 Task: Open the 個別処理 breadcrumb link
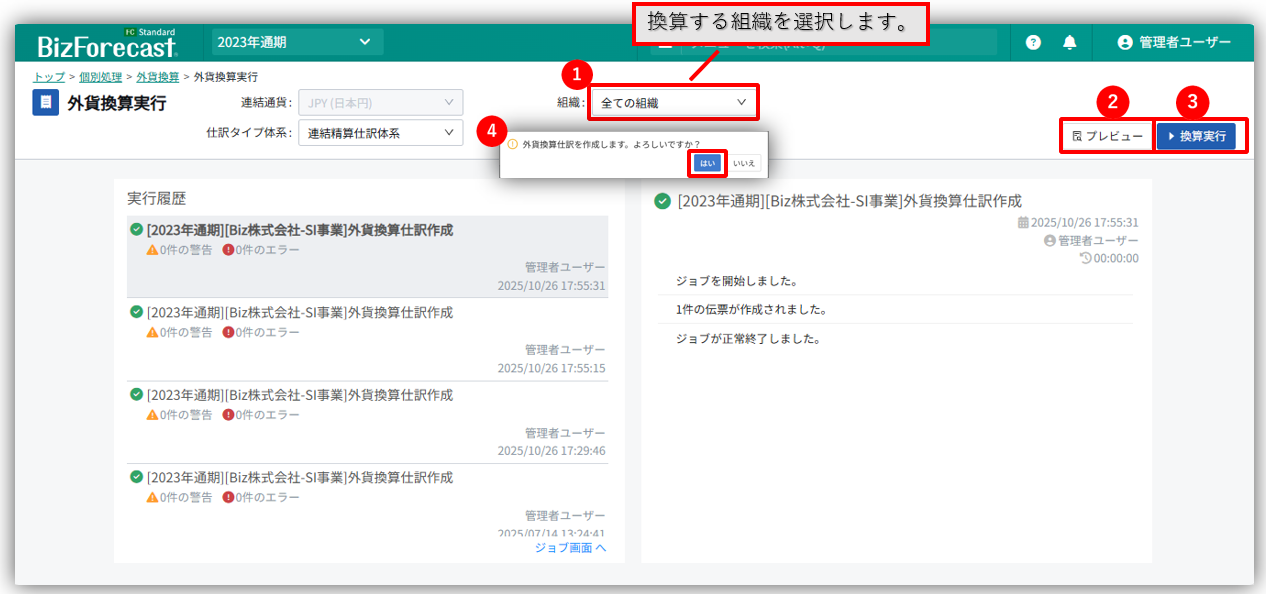point(100,77)
